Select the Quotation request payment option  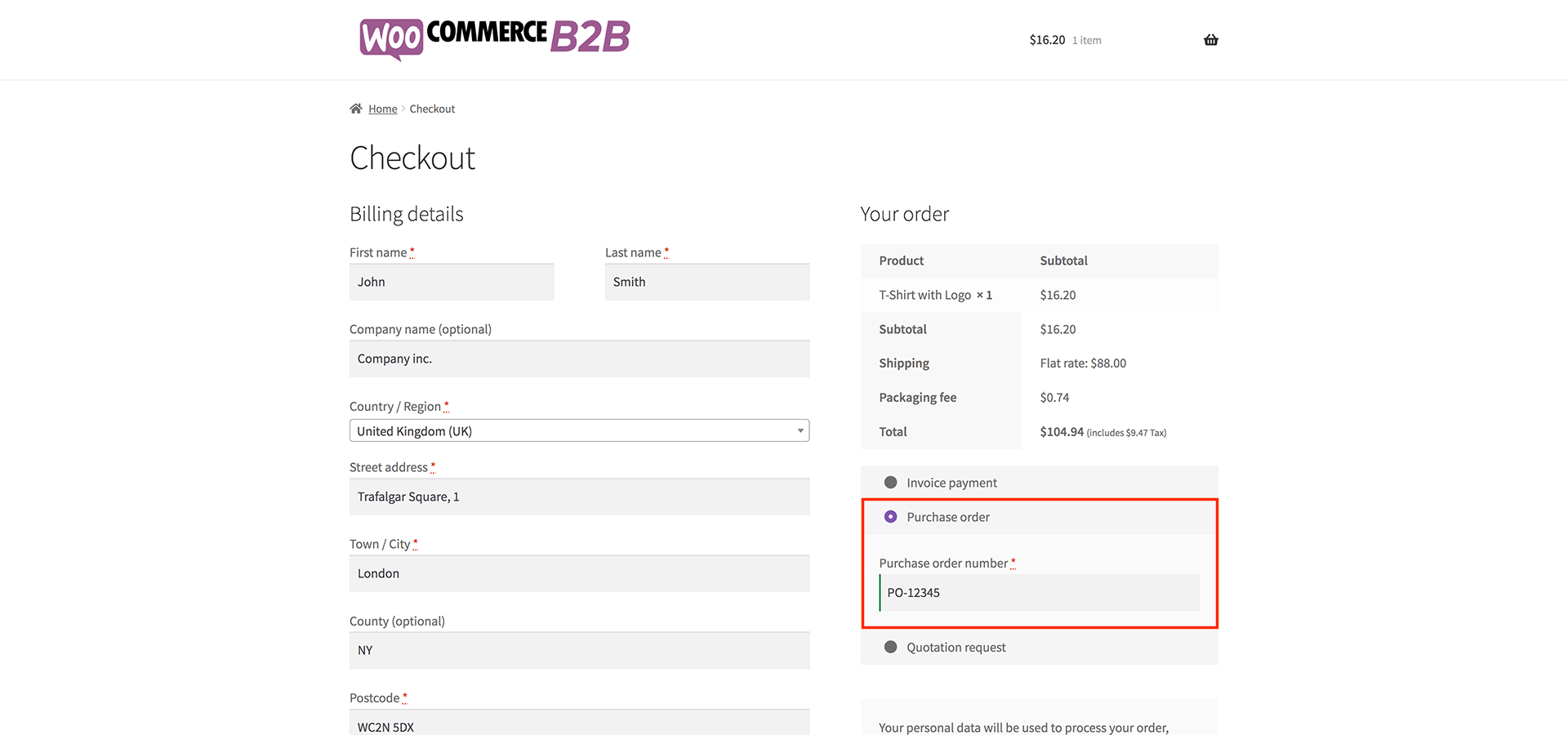pos(891,648)
